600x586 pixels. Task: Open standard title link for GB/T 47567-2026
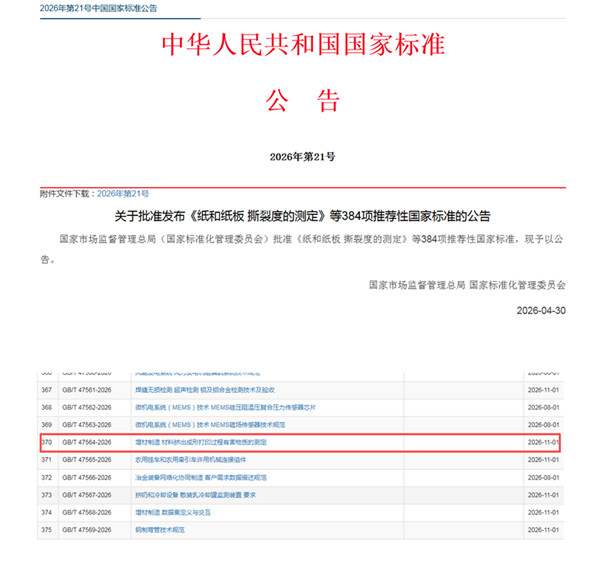tap(195, 495)
